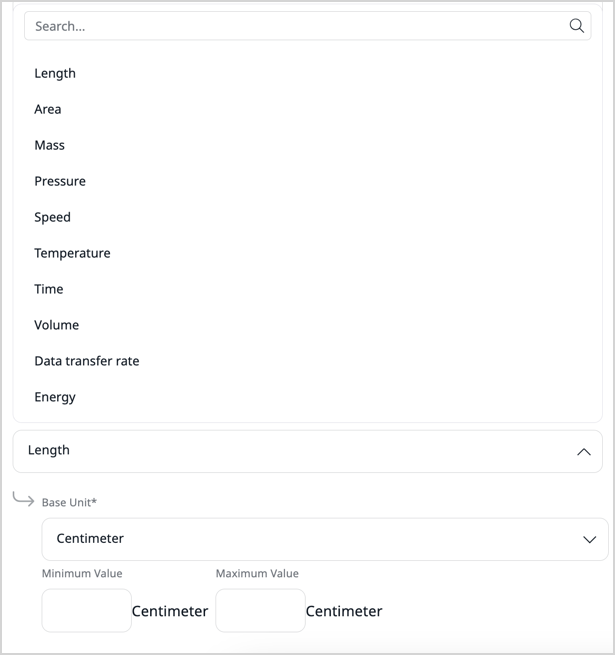Select the Mass option
Viewport: 615px width, 655px height.
[50, 145]
